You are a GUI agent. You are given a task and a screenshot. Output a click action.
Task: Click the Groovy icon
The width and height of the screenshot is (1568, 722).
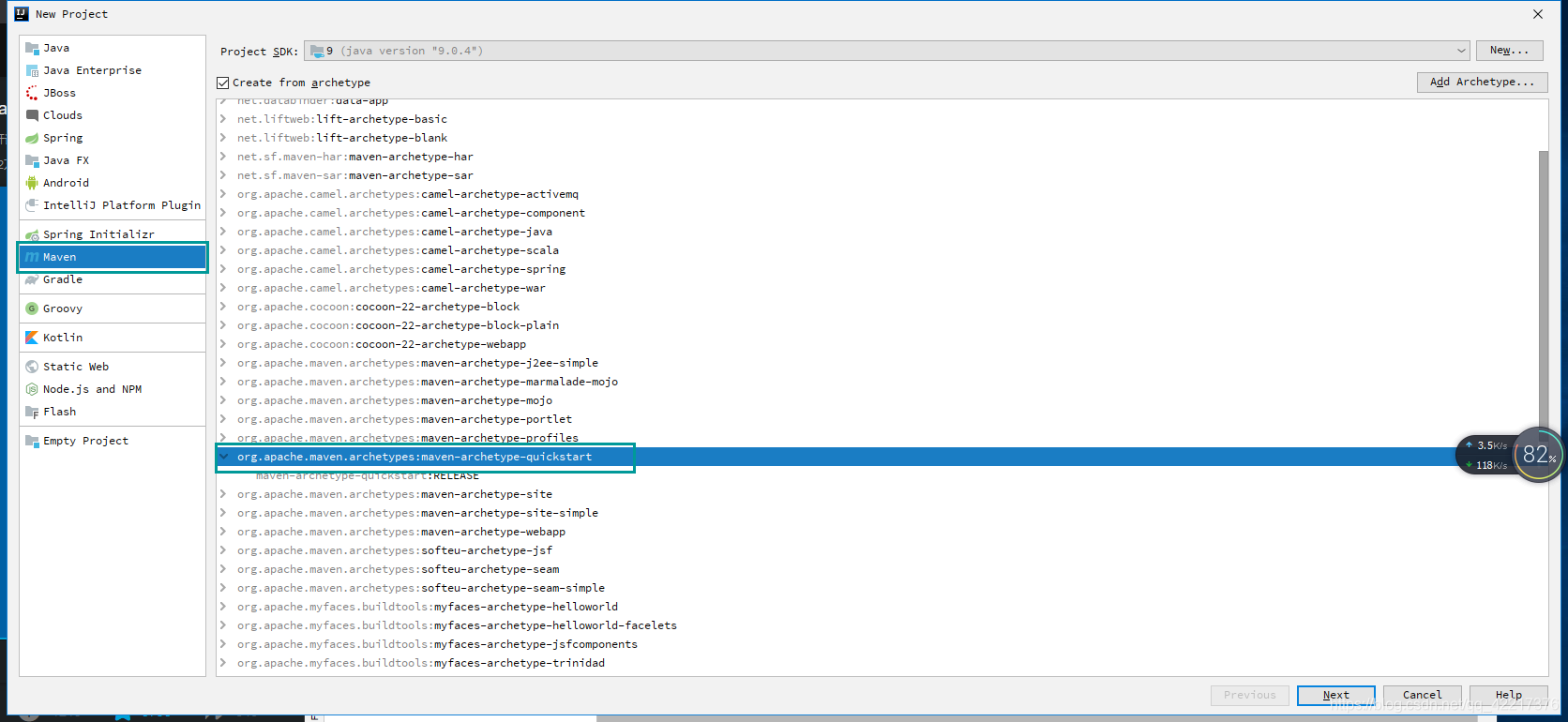(x=32, y=308)
